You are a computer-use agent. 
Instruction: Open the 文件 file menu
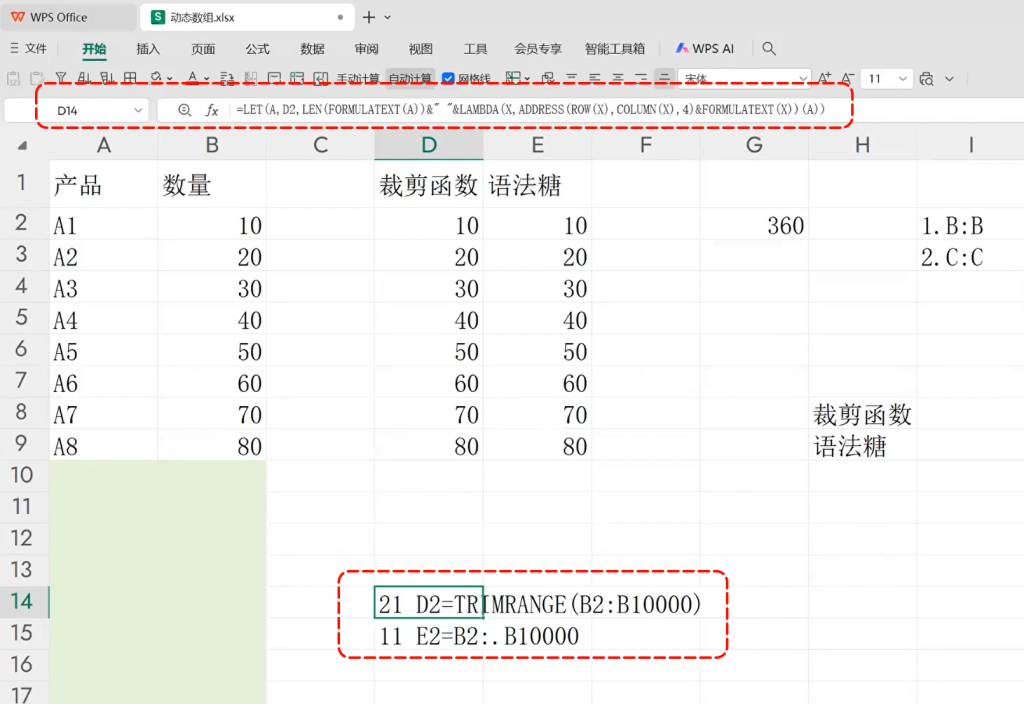click(x=29, y=48)
